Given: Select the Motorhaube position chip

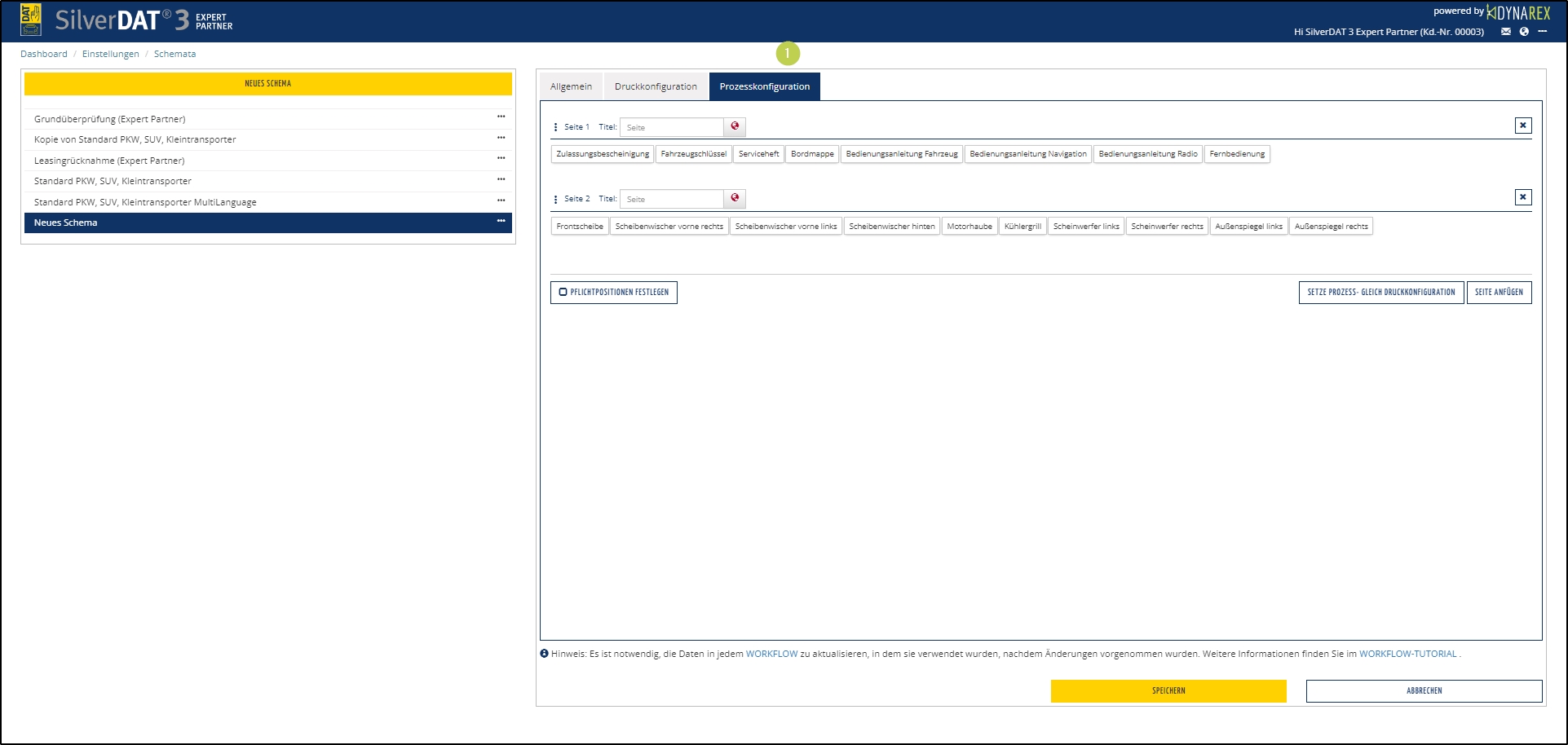Looking at the screenshot, I should [x=969, y=226].
